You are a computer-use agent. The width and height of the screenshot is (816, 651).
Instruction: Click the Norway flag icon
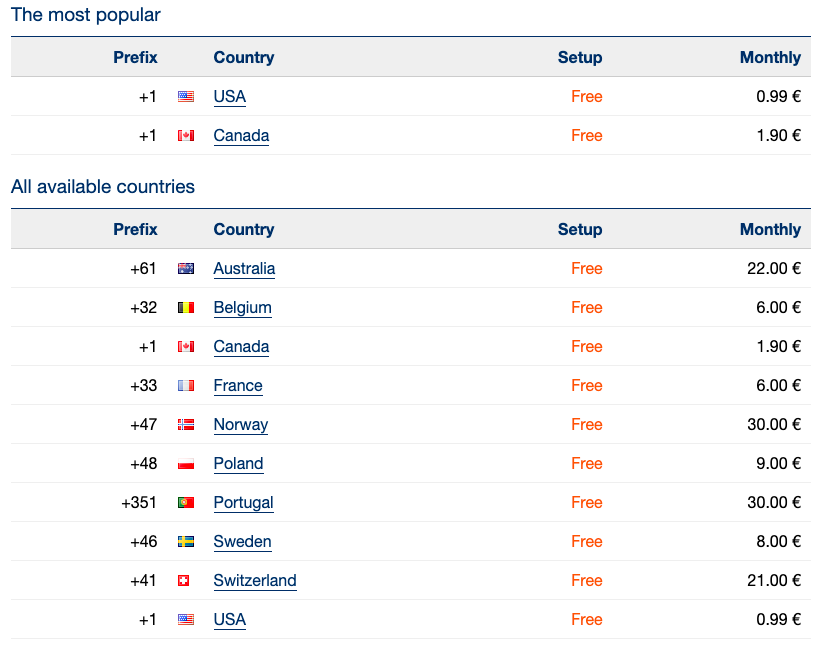pyautogui.click(x=186, y=425)
